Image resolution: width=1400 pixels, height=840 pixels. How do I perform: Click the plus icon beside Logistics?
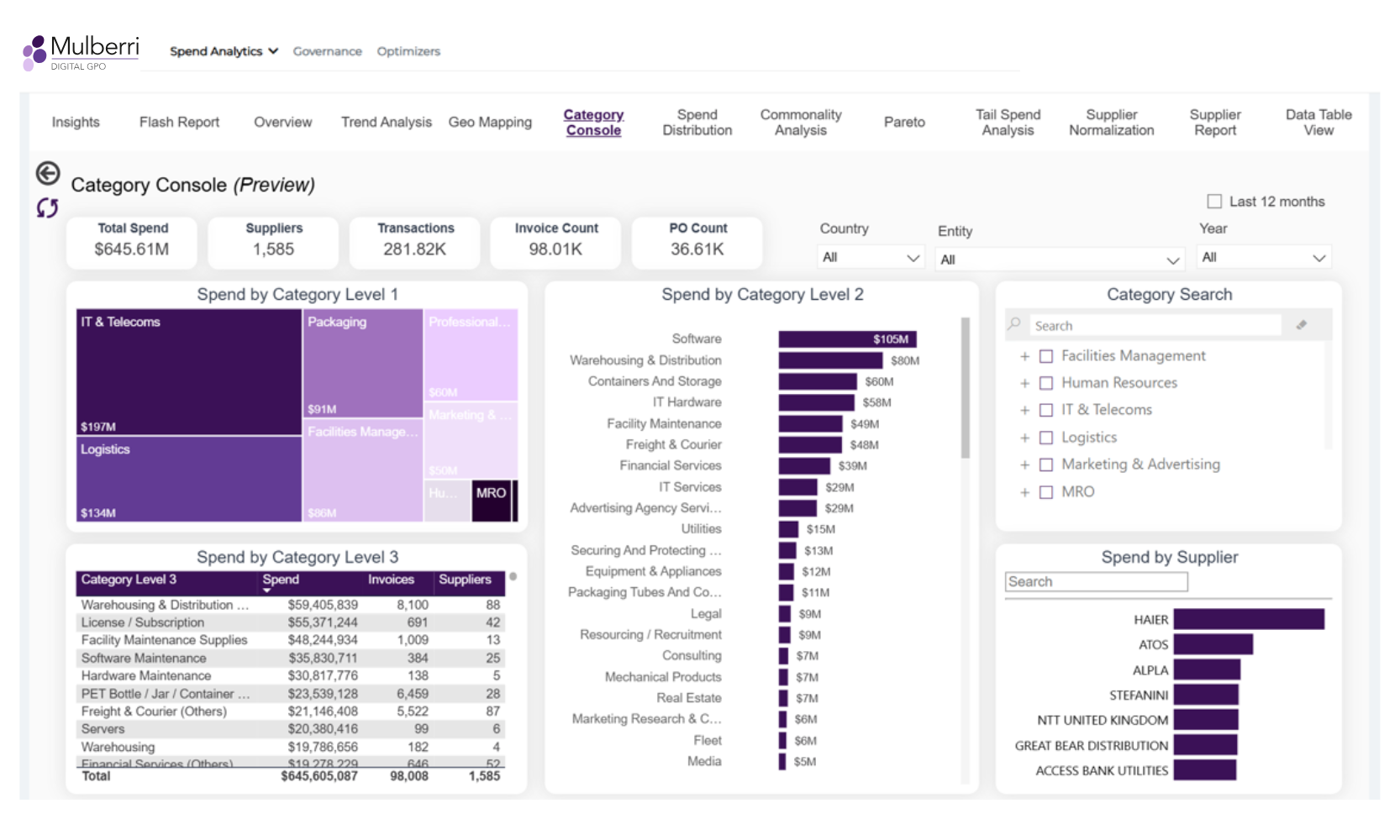coord(1024,438)
